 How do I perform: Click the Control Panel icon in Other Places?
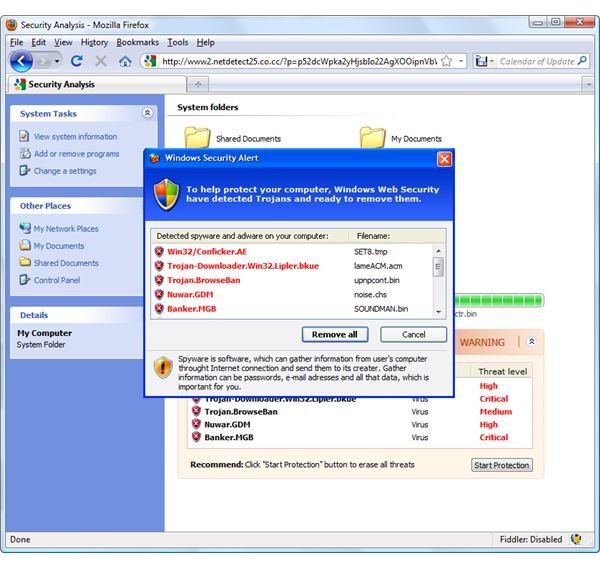[24, 280]
